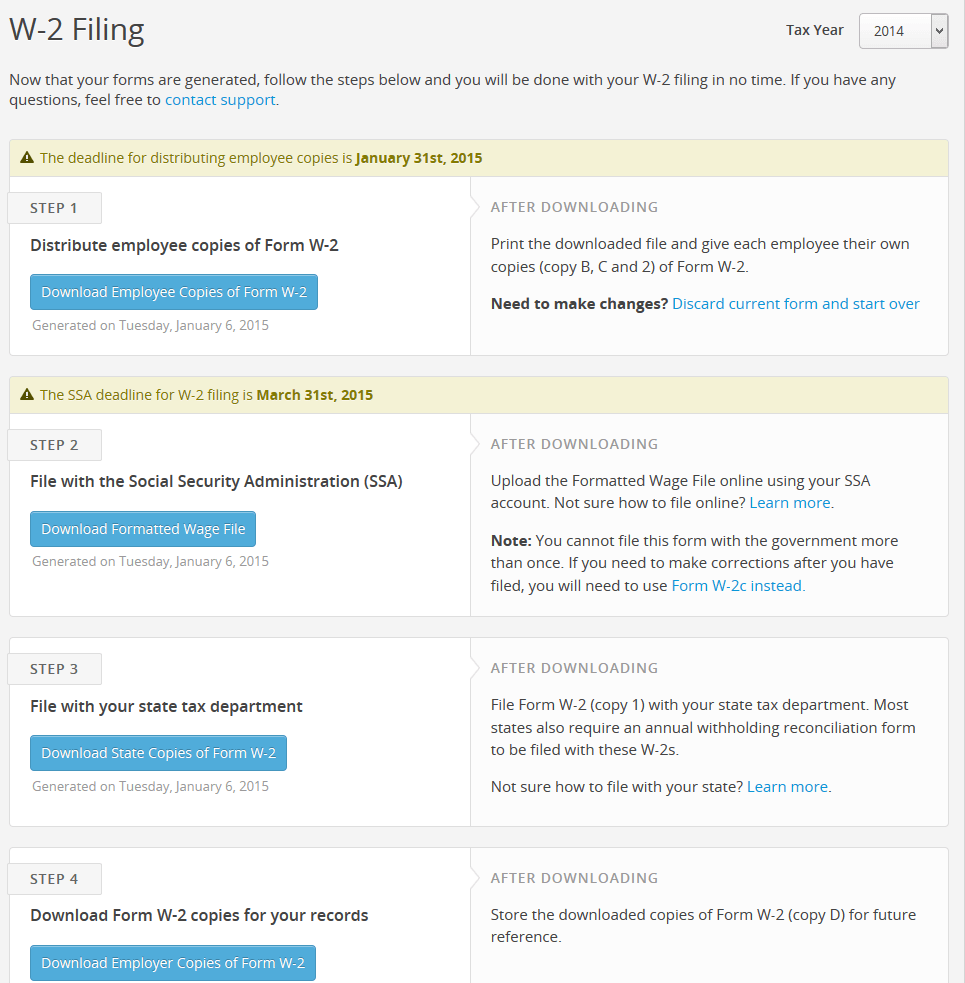965x983 pixels.
Task: Follow the Form W-2c instead link
Action: click(x=737, y=586)
